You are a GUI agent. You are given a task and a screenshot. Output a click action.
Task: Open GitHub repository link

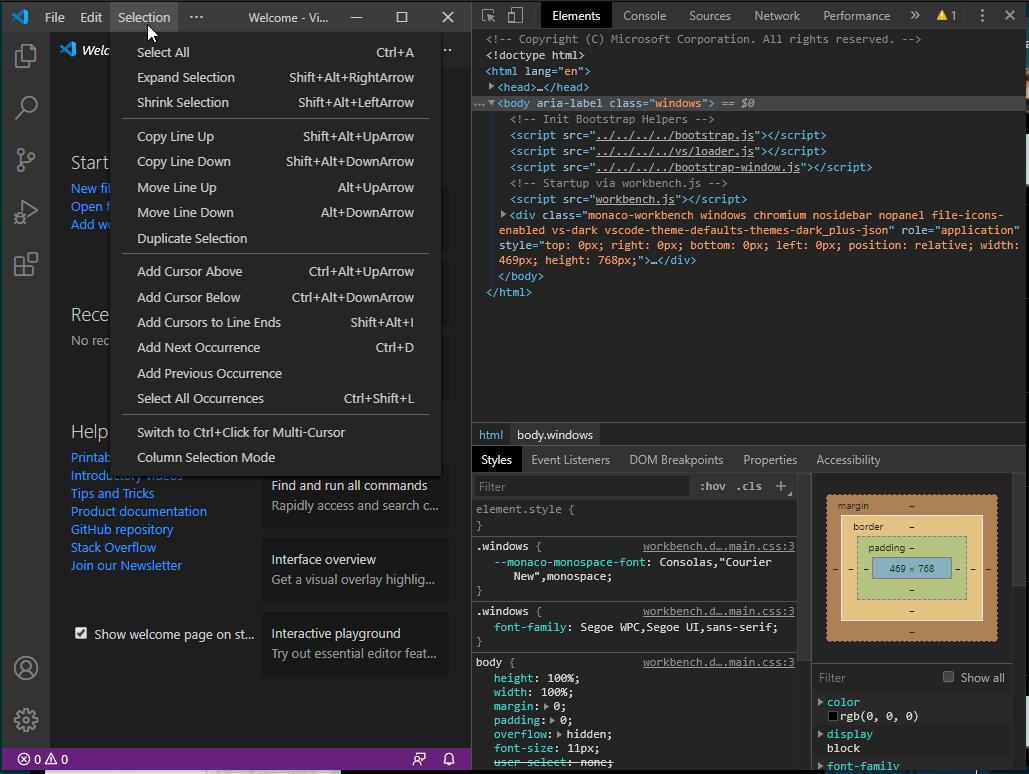coord(122,529)
